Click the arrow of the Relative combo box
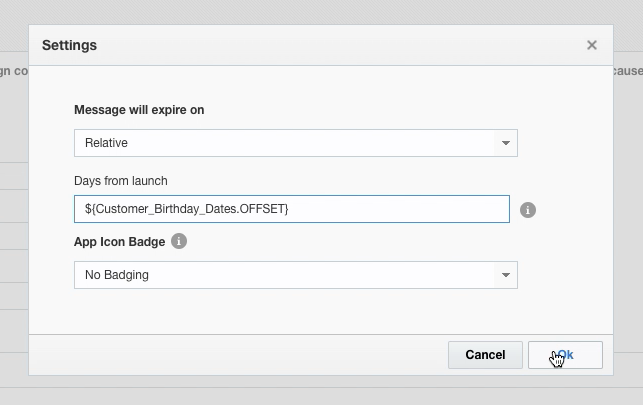 coord(506,143)
